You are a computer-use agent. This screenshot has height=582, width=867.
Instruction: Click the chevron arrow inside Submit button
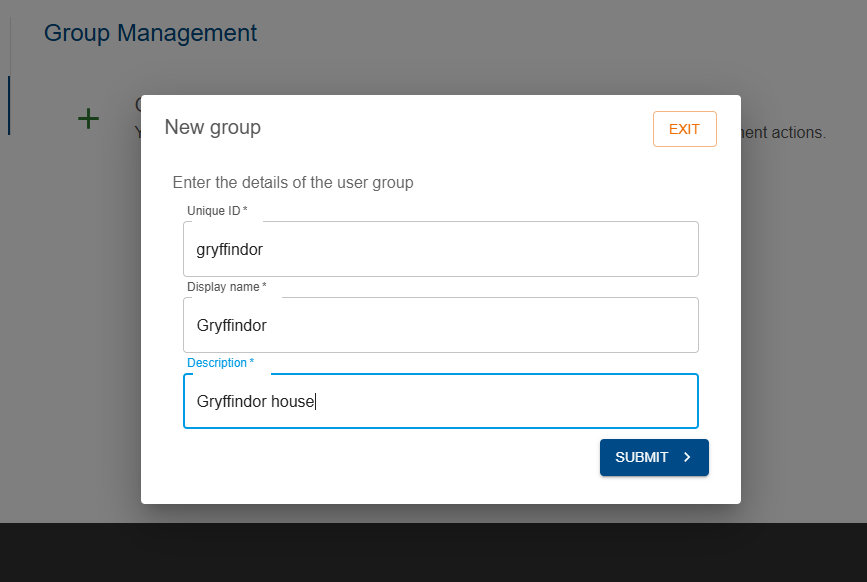687,457
